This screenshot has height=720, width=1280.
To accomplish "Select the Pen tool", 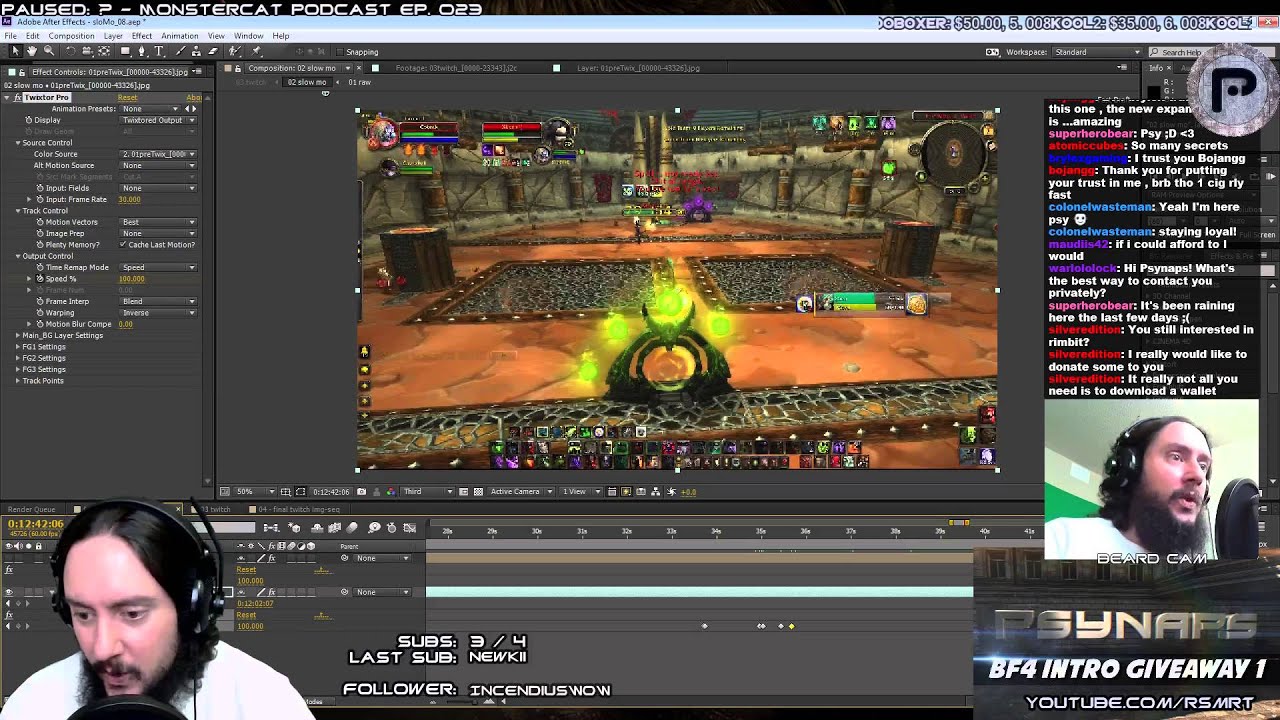I will pyautogui.click(x=142, y=51).
